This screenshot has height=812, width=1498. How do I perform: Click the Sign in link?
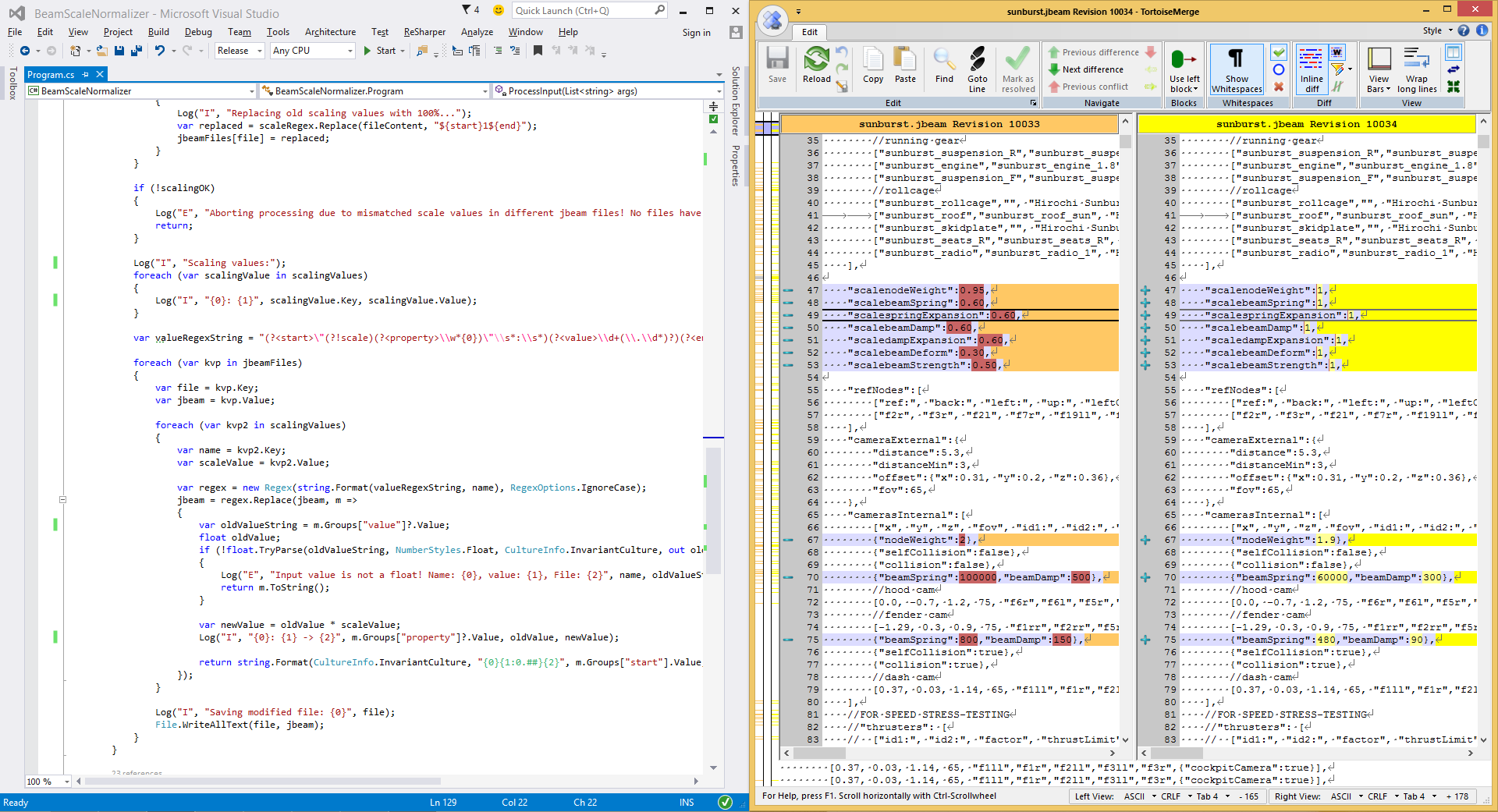(696, 33)
